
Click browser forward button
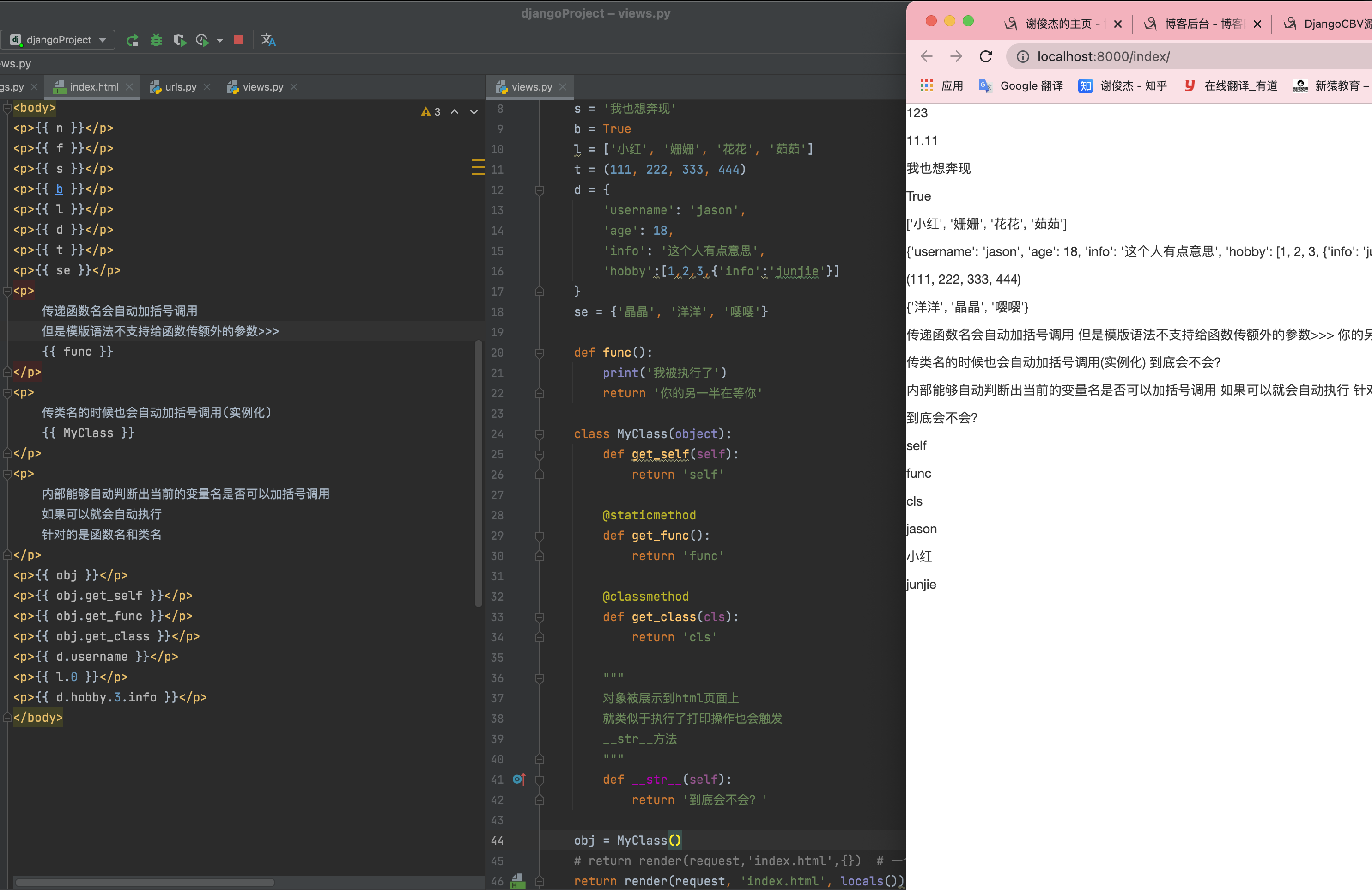[x=956, y=56]
